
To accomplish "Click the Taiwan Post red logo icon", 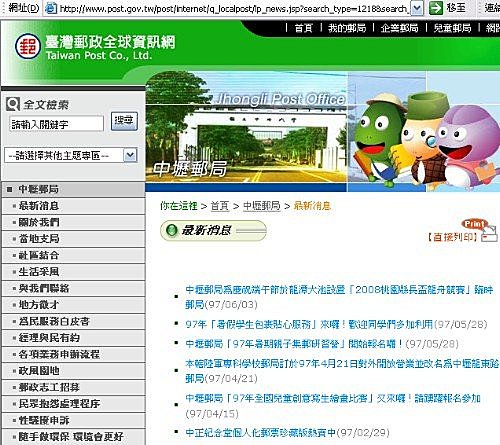I will point(28,46).
